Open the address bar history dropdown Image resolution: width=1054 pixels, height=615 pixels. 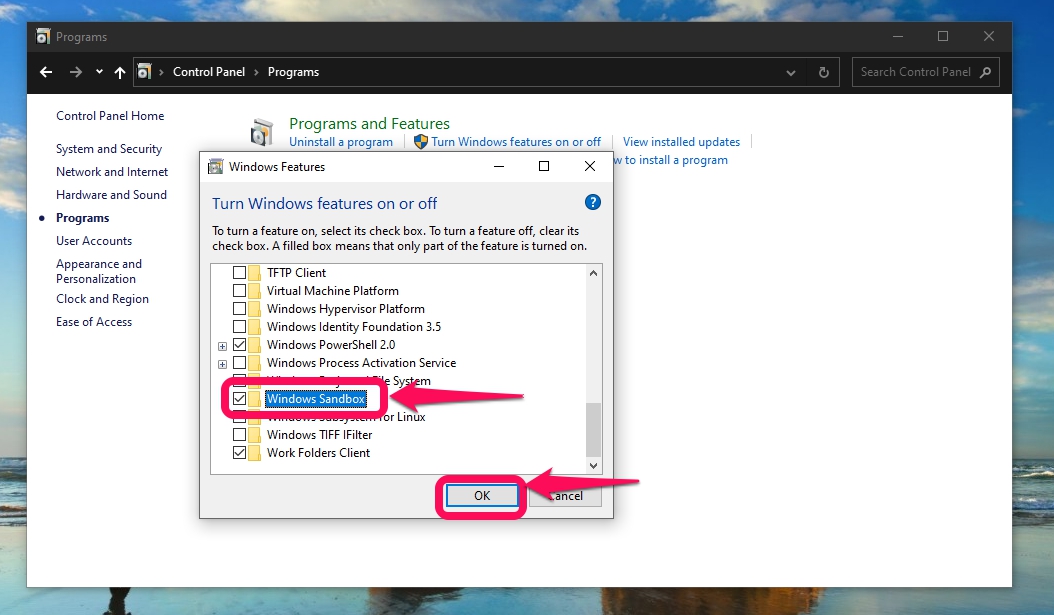pyautogui.click(x=790, y=73)
